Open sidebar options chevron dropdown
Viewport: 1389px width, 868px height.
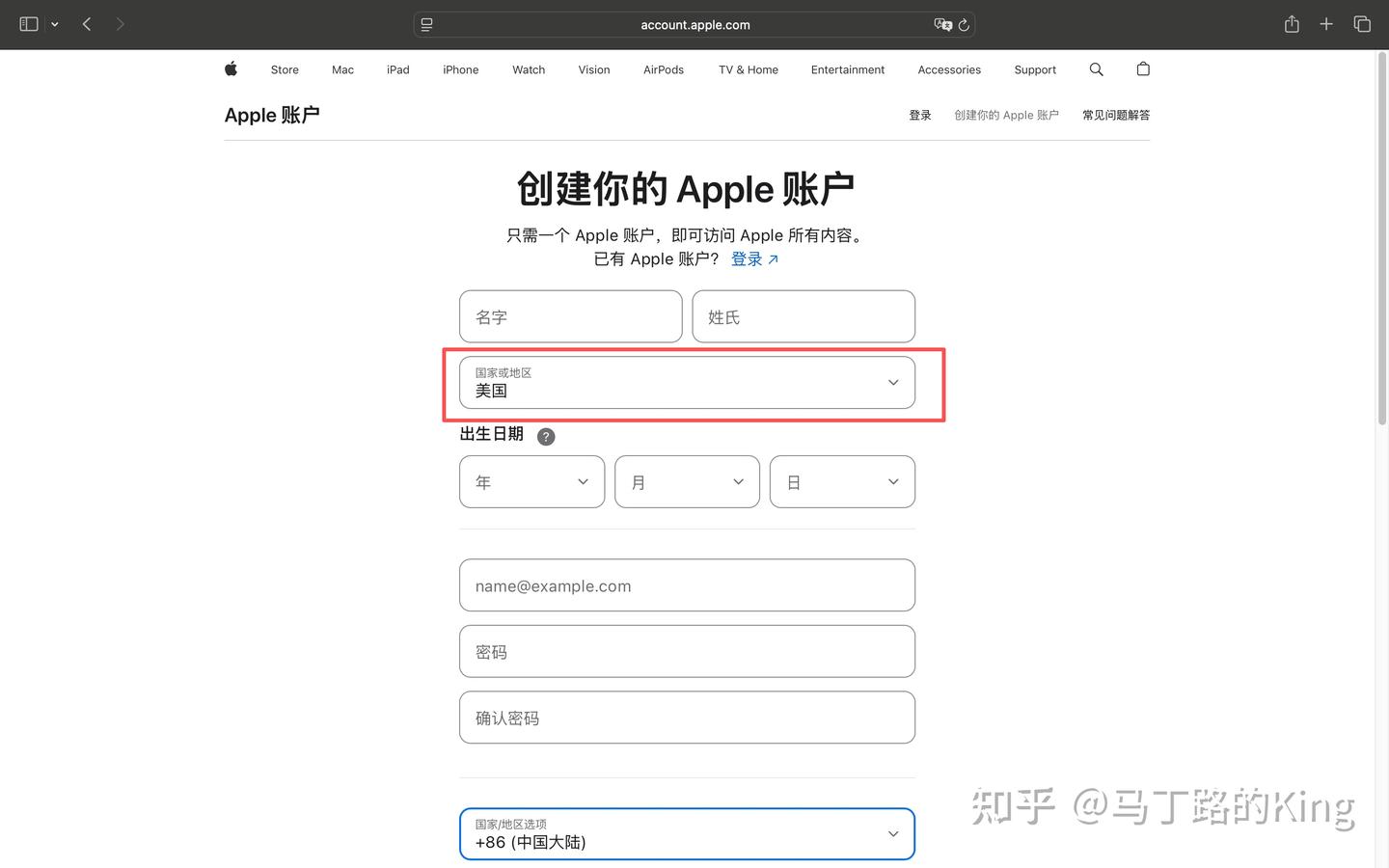pyautogui.click(x=55, y=24)
